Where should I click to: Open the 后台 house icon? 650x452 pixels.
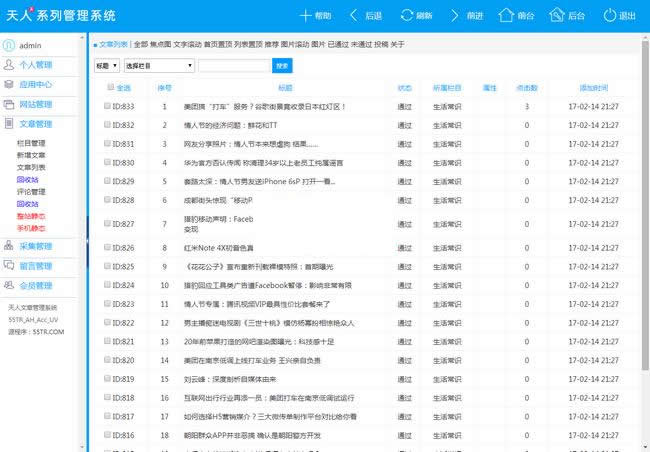[556, 16]
